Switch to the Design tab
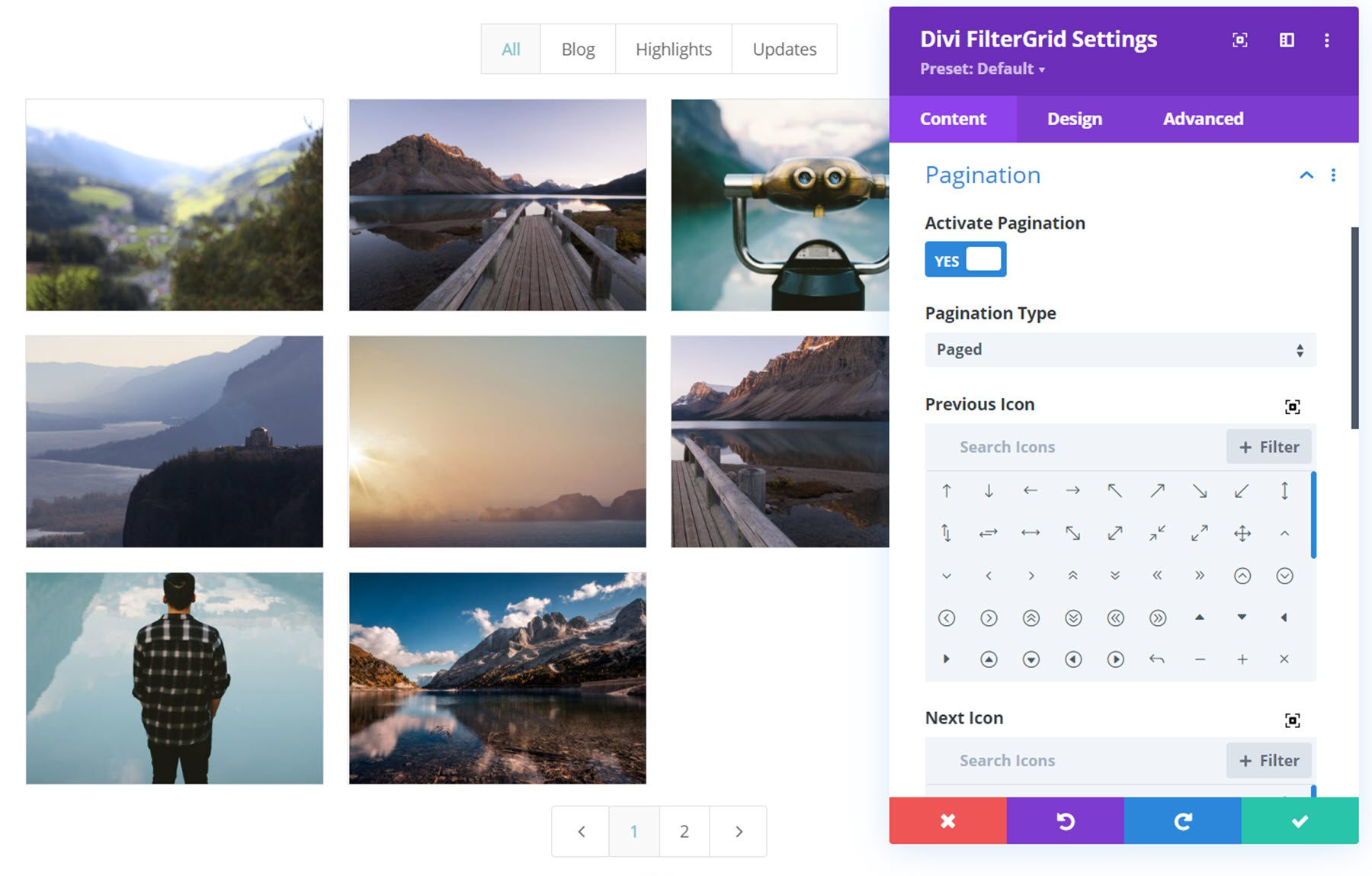 coord(1074,119)
